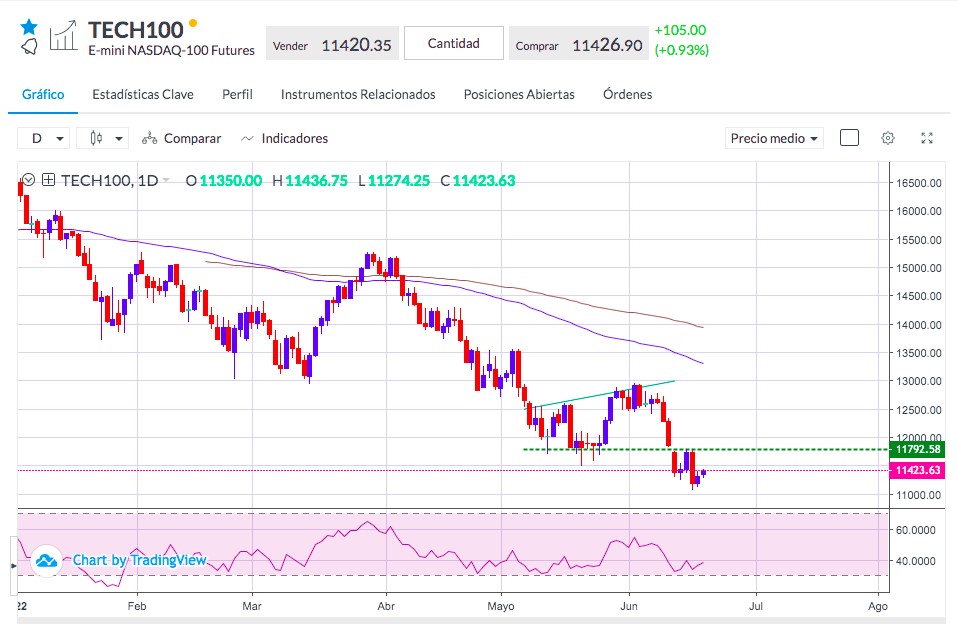
Task: Open the Posiciones Abiertas tab
Action: coord(519,95)
